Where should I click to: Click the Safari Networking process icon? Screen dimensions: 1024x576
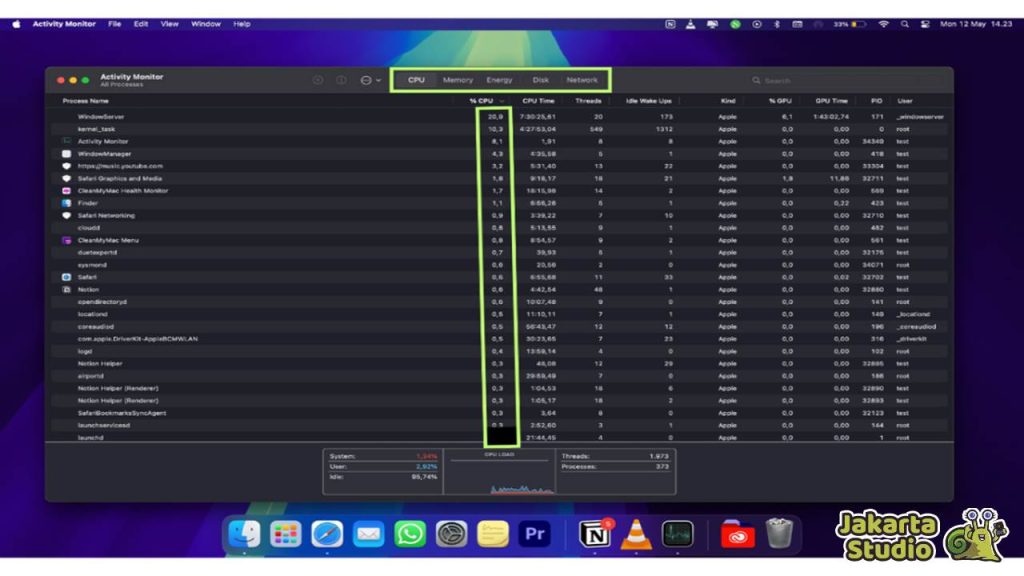[66, 216]
